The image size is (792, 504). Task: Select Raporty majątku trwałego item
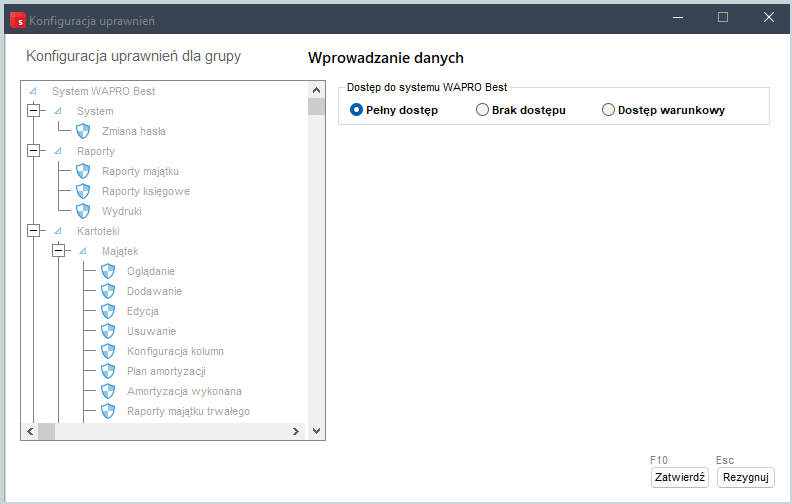point(188,411)
